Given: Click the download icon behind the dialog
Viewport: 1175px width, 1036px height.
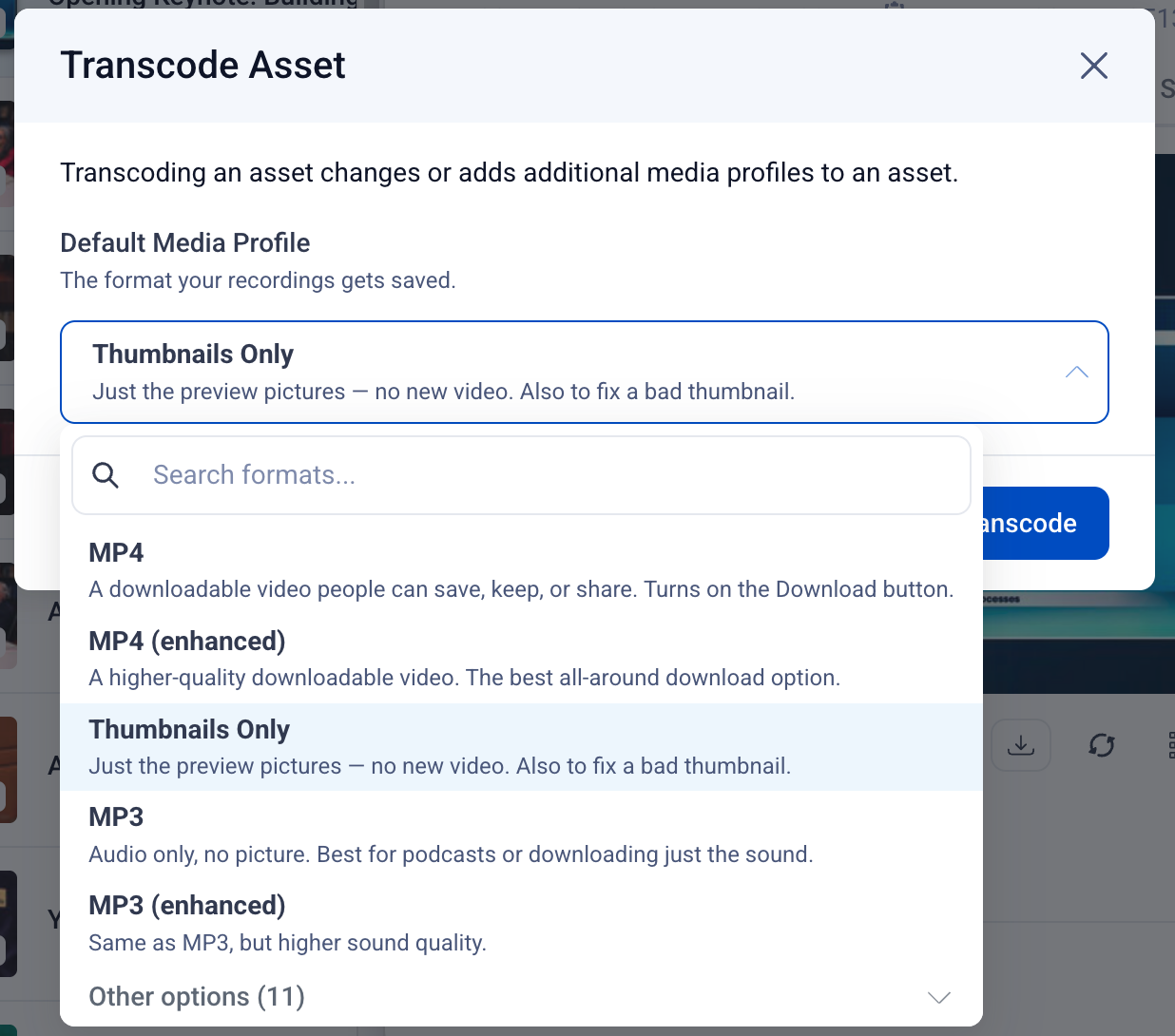Looking at the screenshot, I should pos(1021,745).
